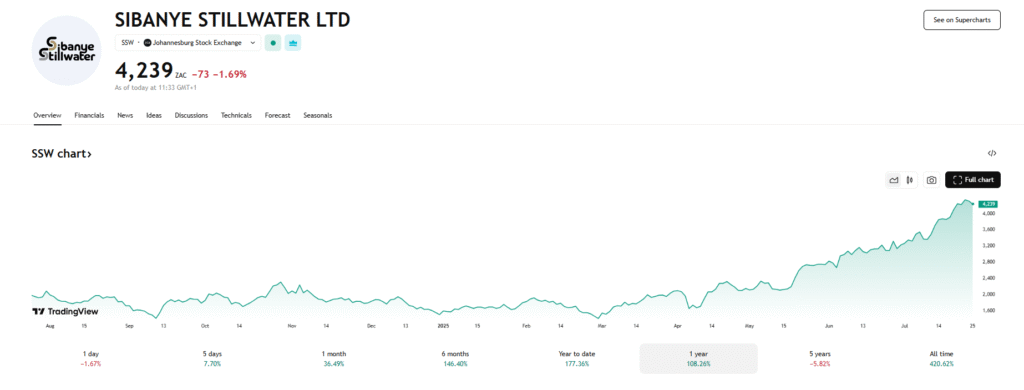Image resolution: width=1024 pixels, height=390 pixels.
Task: Go to the Discussions tab
Action: tap(191, 115)
